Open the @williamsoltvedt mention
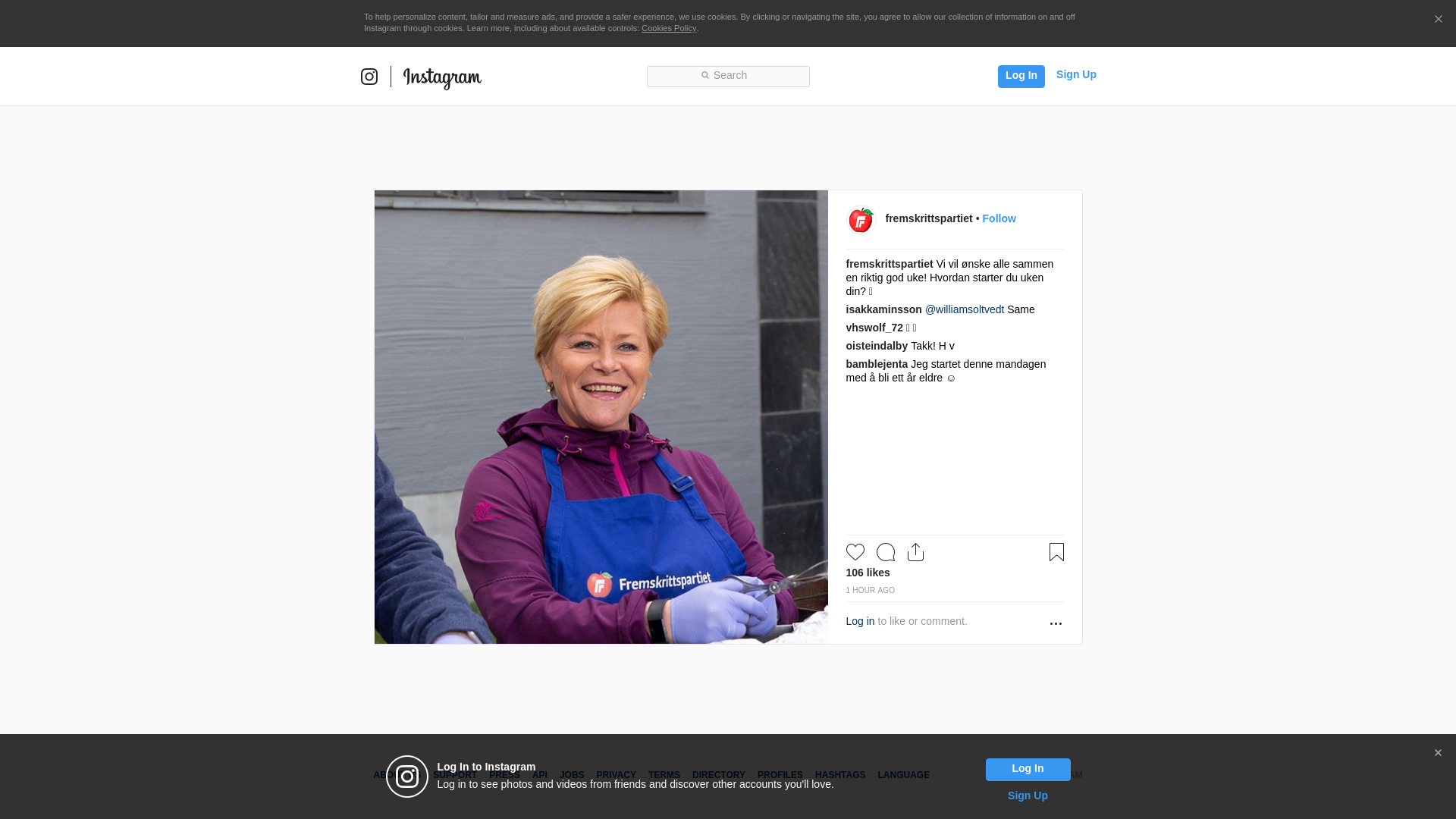 pyautogui.click(x=964, y=309)
